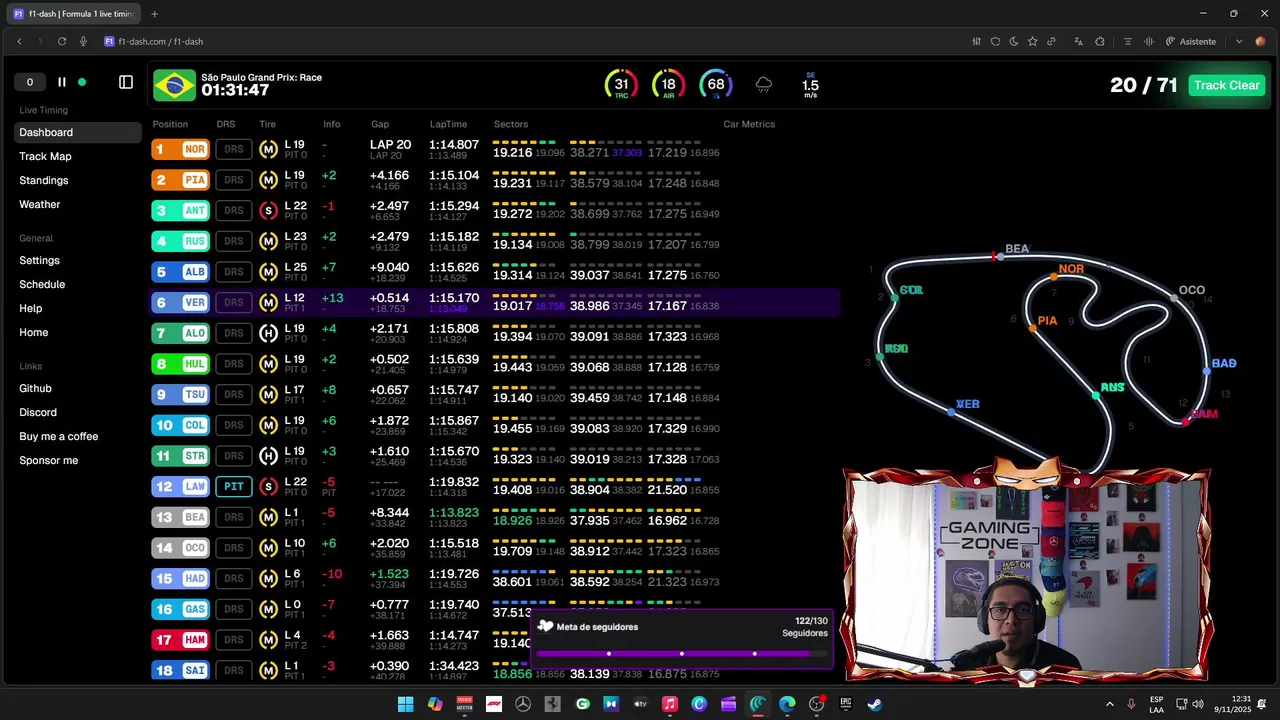Click the address bar f1-dash.com
This screenshot has height=720, width=1280.
pyautogui.click(x=160, y=41)
